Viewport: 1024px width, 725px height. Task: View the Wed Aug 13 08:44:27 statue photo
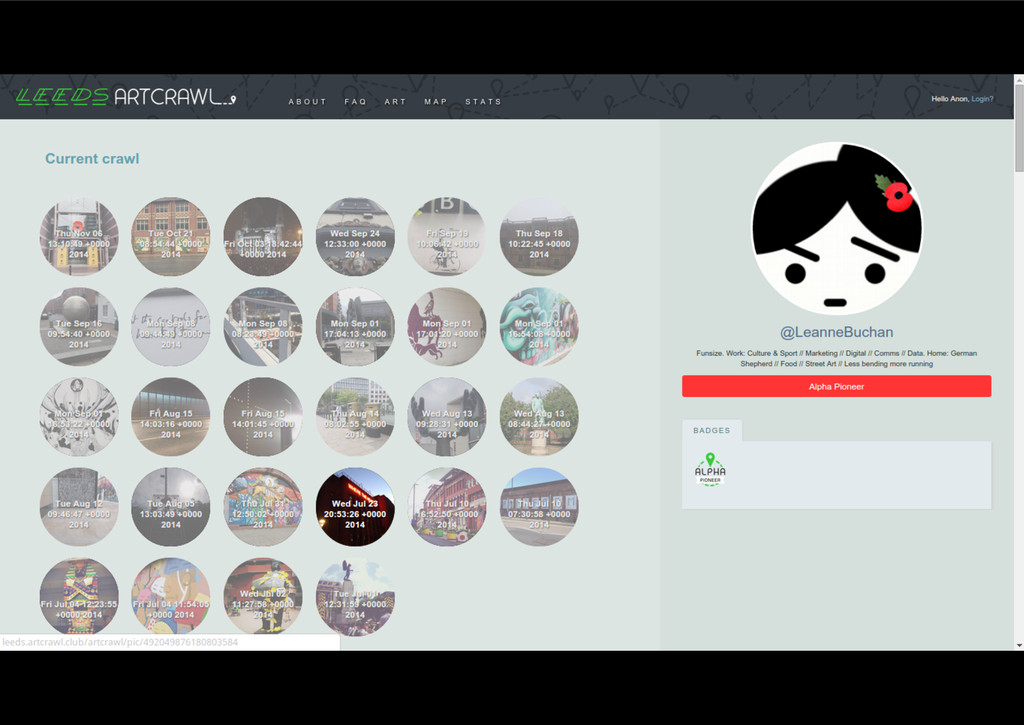(539, 417)
